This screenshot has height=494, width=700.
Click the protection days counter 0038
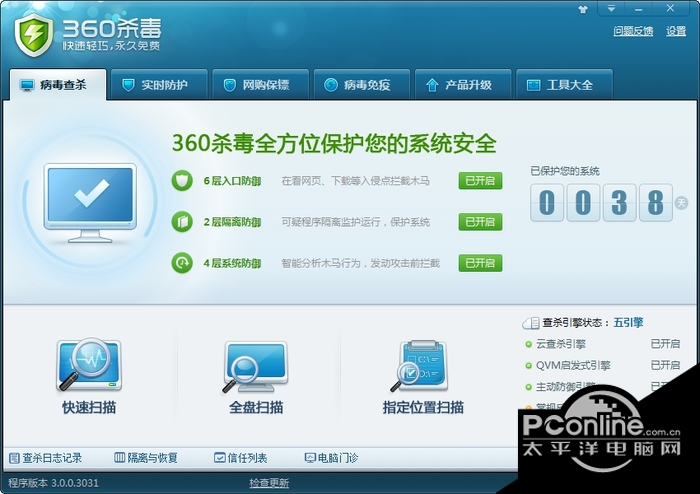[x=601, y=203]
